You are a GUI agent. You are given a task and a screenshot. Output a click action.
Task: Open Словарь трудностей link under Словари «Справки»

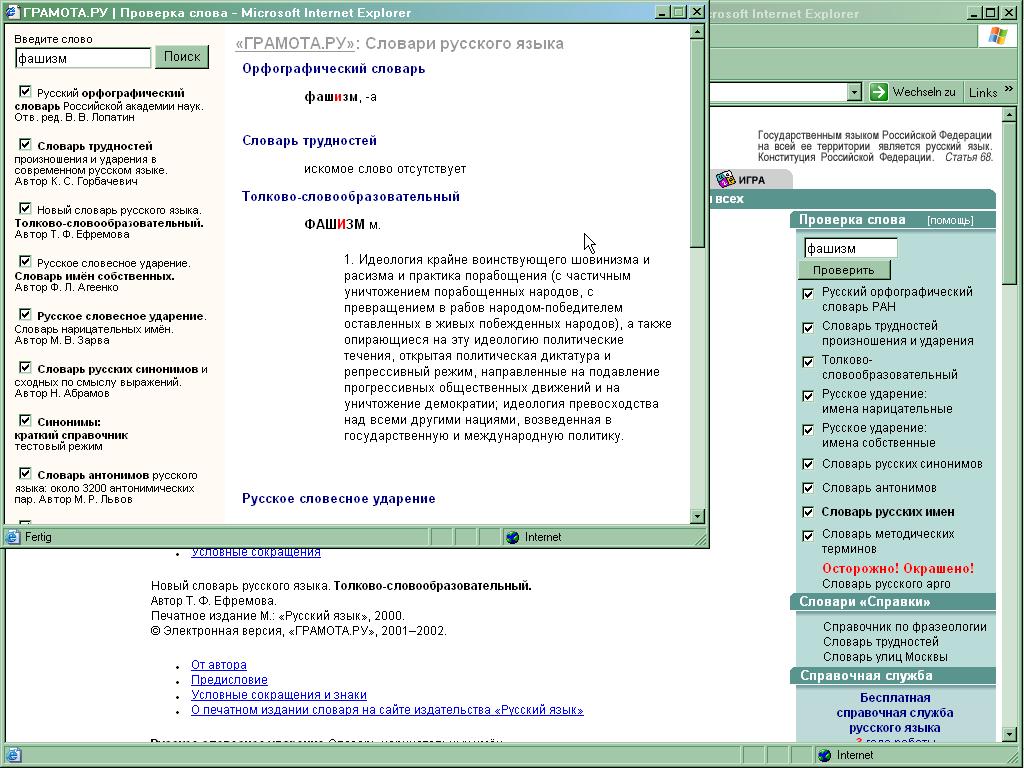(880, 642)
